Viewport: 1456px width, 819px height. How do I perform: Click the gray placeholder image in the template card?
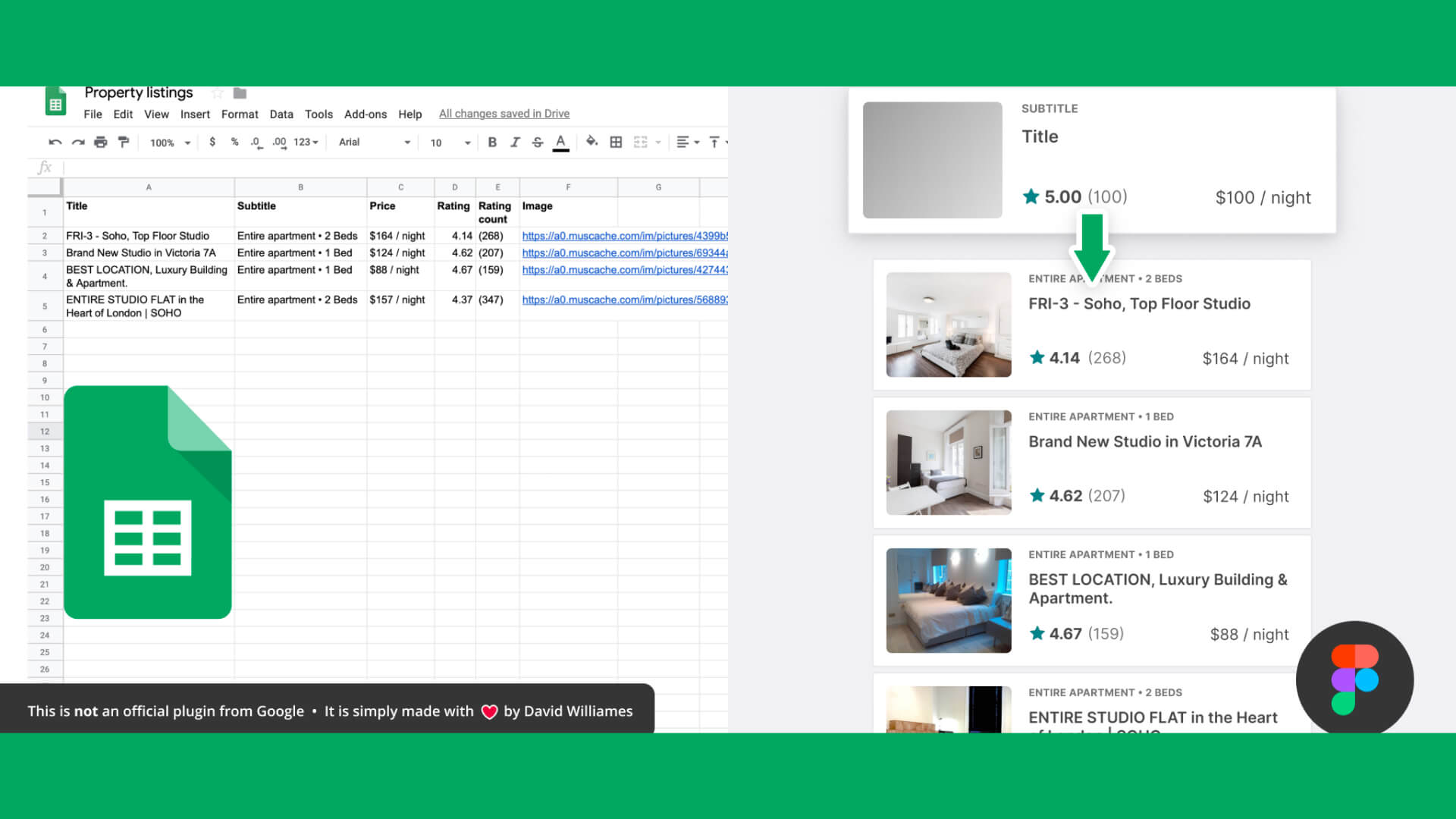click(x=933, y=160)
